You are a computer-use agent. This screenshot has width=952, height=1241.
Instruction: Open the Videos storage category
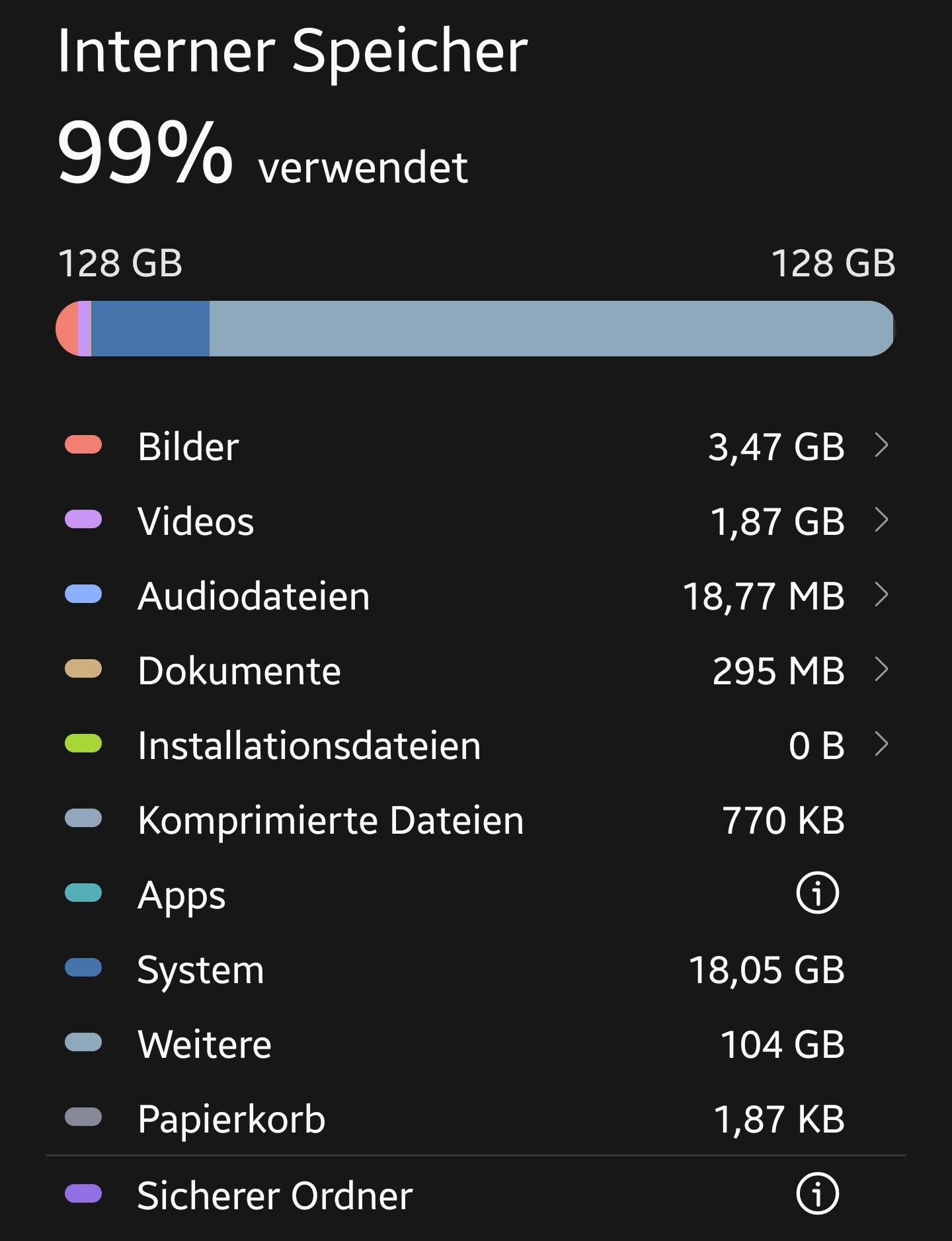[x=196, y=521]
